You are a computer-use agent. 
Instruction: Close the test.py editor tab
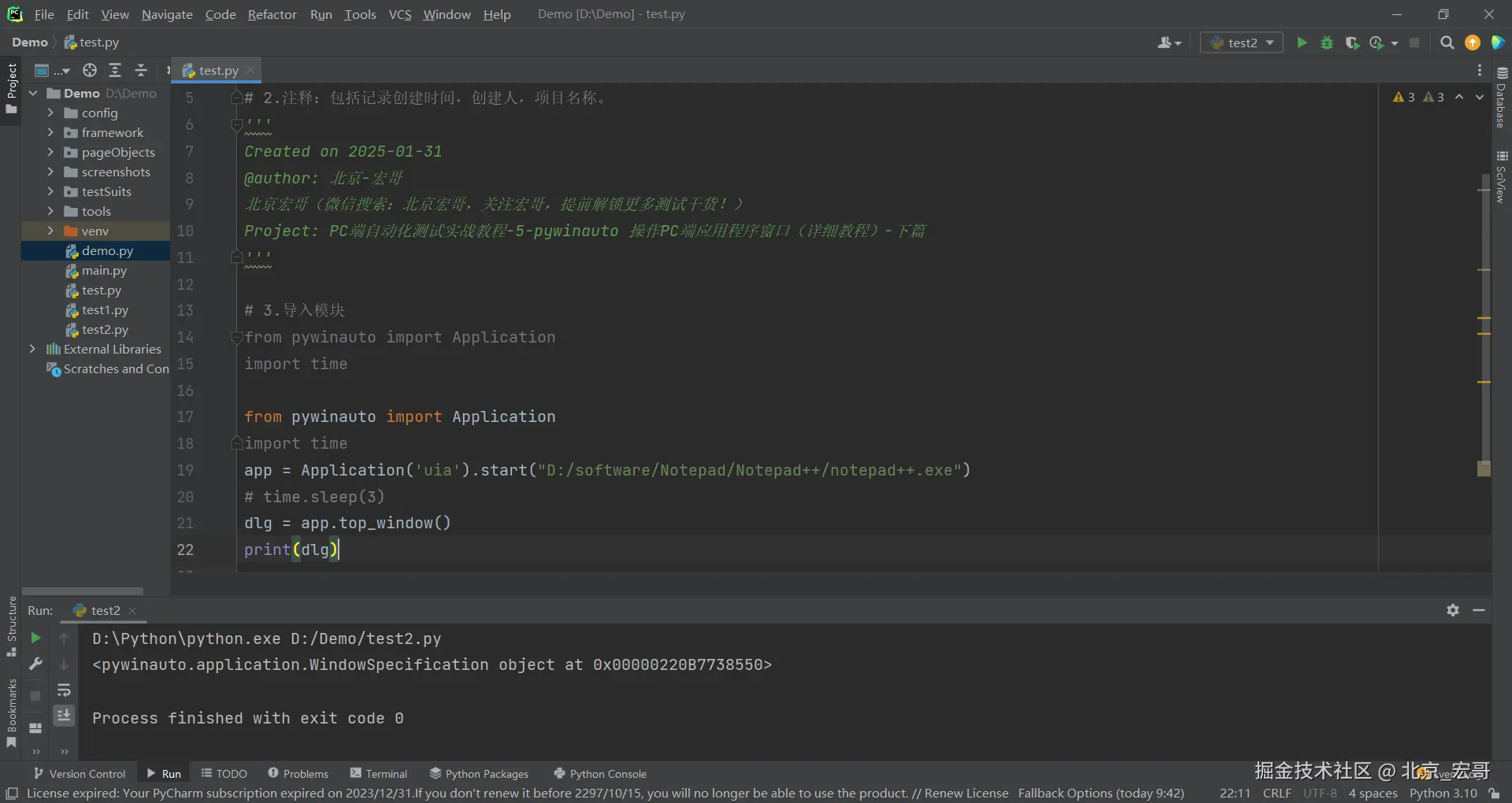tap(250, 70)
